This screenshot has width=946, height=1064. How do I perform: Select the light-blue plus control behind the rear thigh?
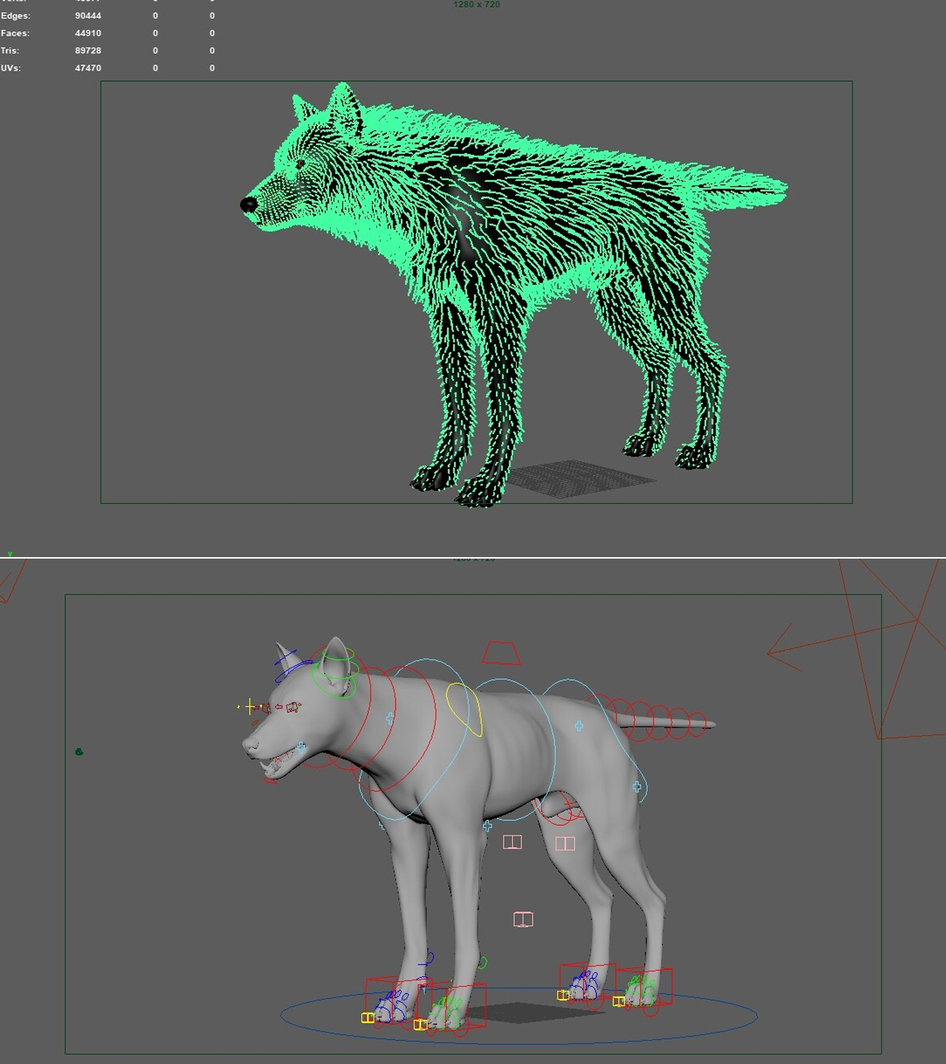tap(637, 787)
